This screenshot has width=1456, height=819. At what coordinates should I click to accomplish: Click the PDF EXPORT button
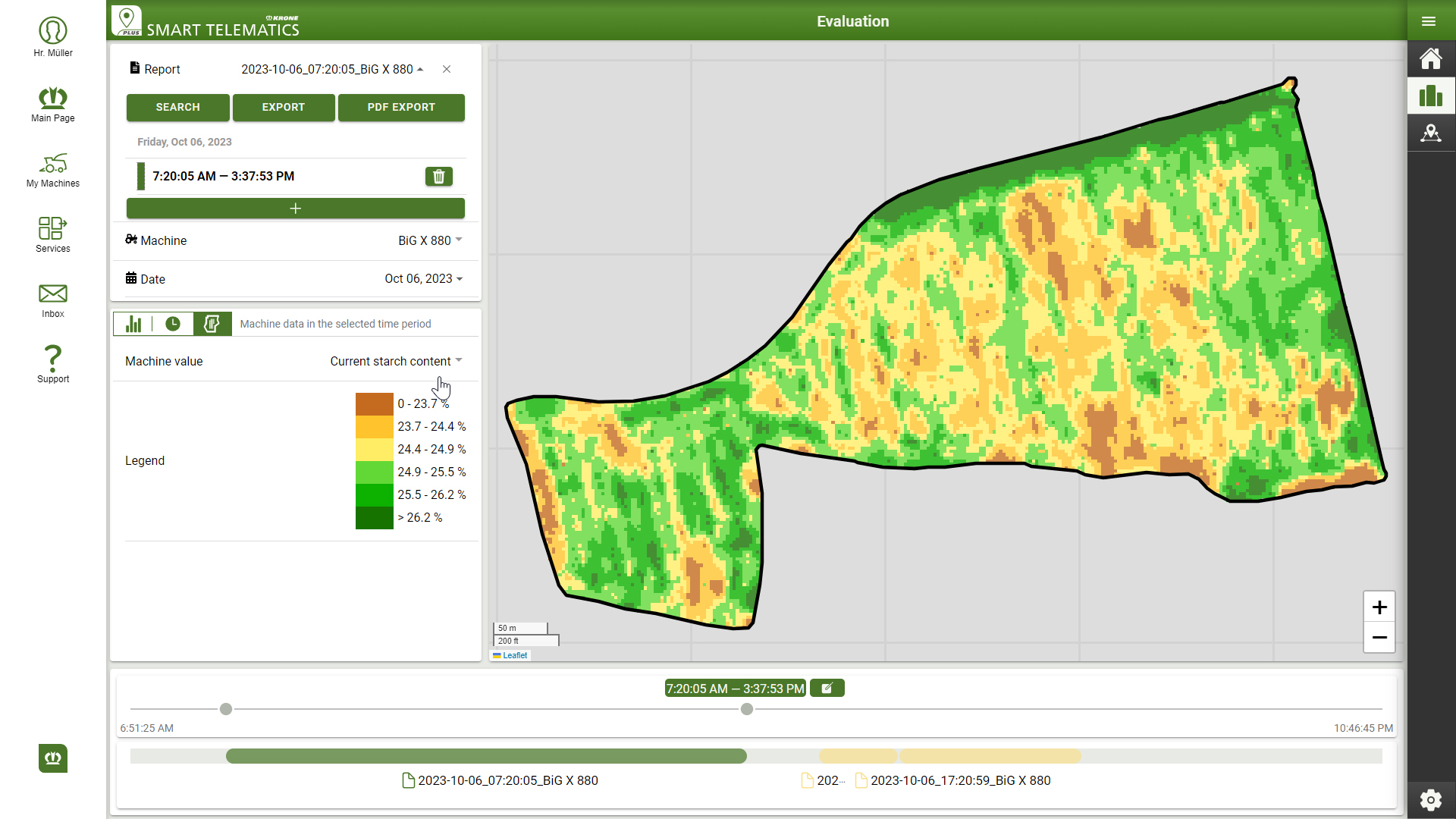401,107
